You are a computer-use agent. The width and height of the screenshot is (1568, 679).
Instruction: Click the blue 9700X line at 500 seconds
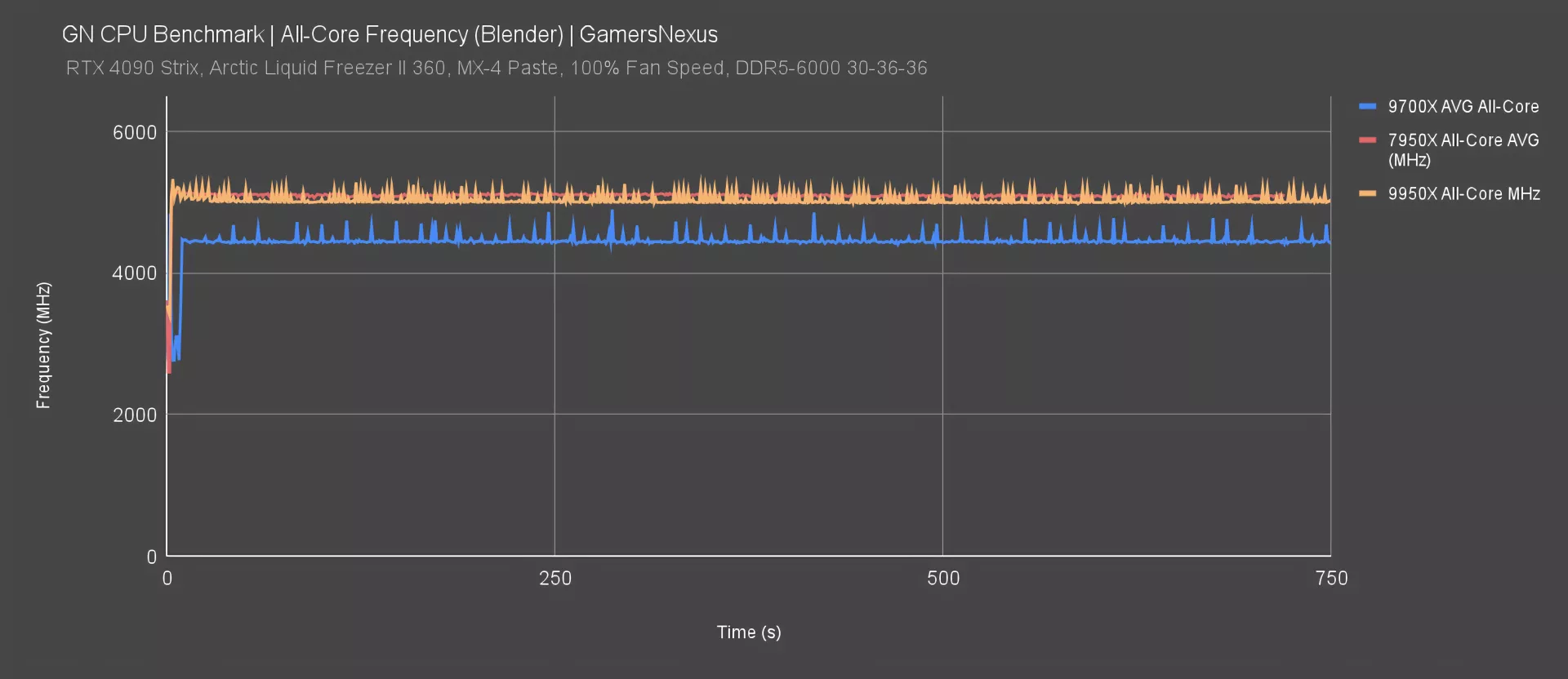pyautogui.click(x=942, y=242)
